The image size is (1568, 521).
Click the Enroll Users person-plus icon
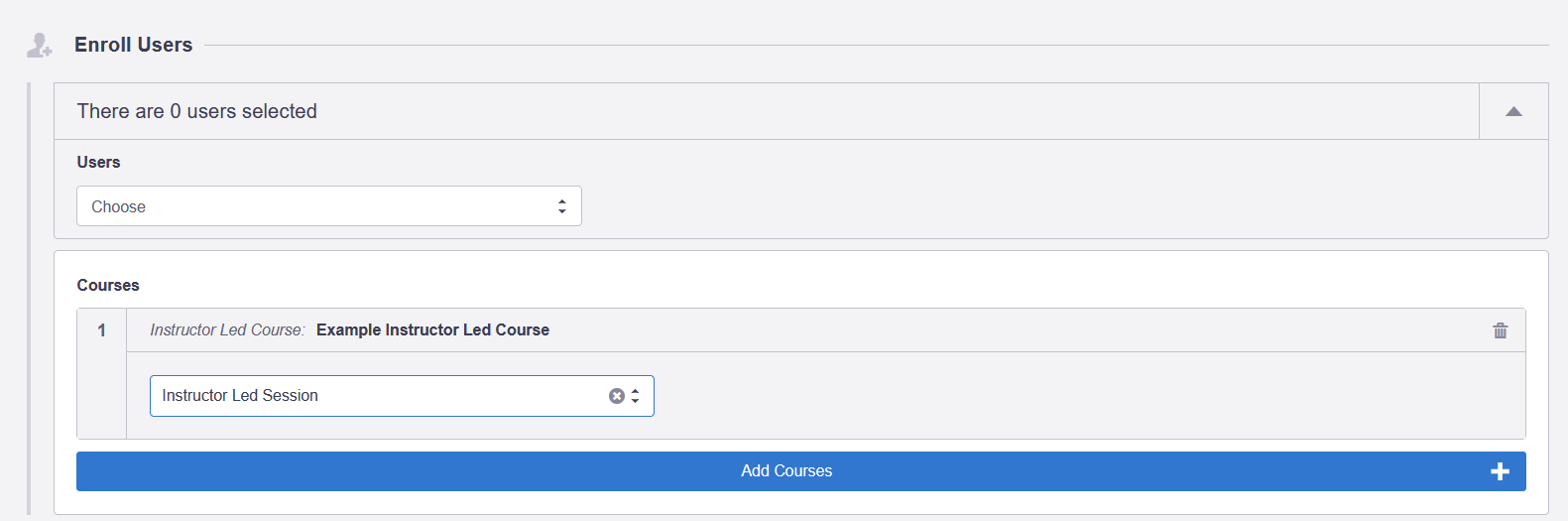point(39,45)
